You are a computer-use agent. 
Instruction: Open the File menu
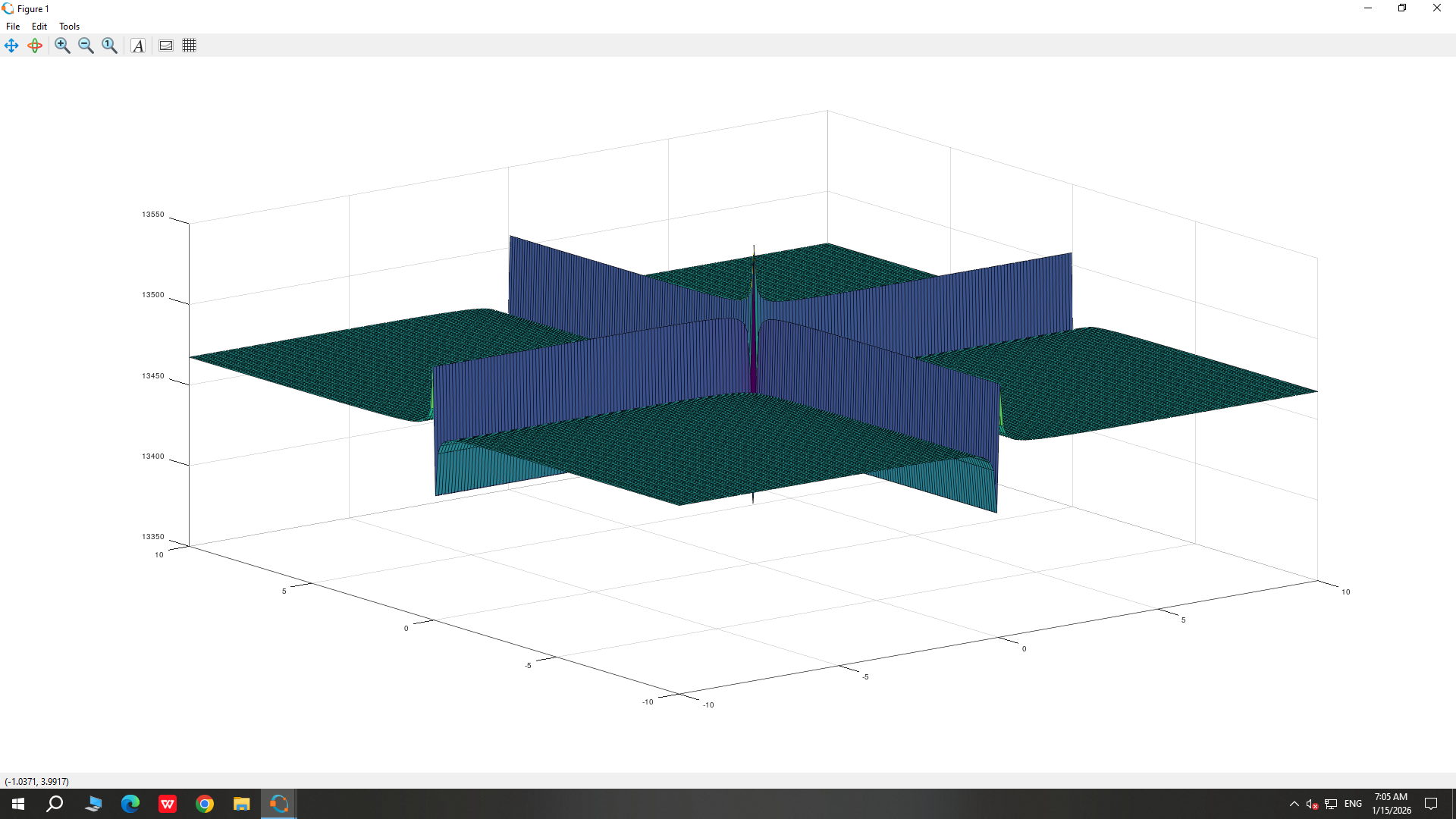click(13, 26)
